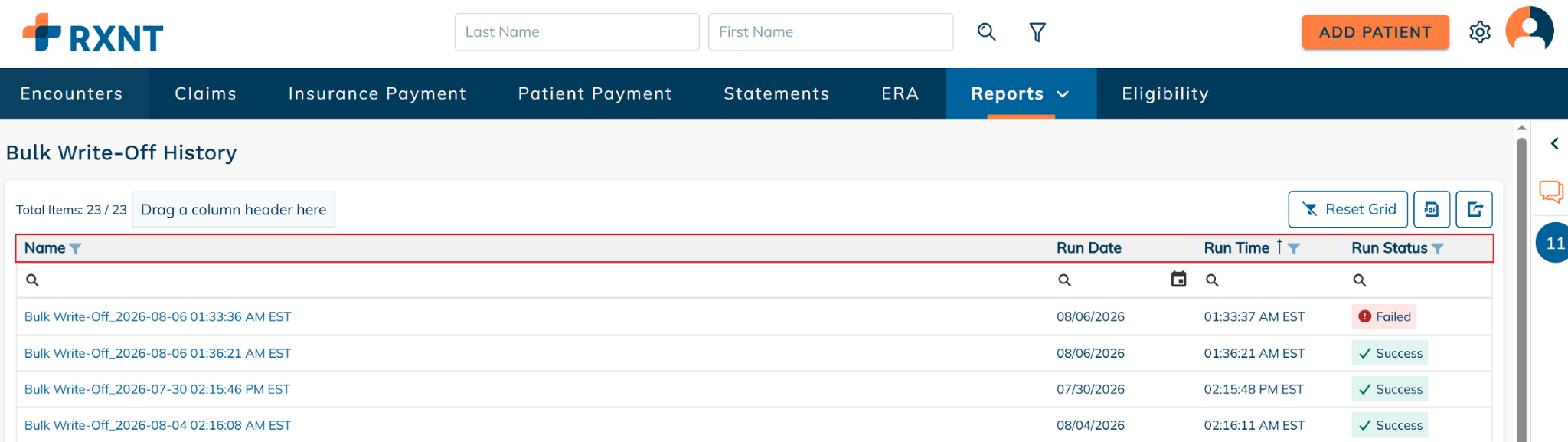Open the Run Status column filter
Screen dimensions: 1568x442
click(x=1438, y=248)
